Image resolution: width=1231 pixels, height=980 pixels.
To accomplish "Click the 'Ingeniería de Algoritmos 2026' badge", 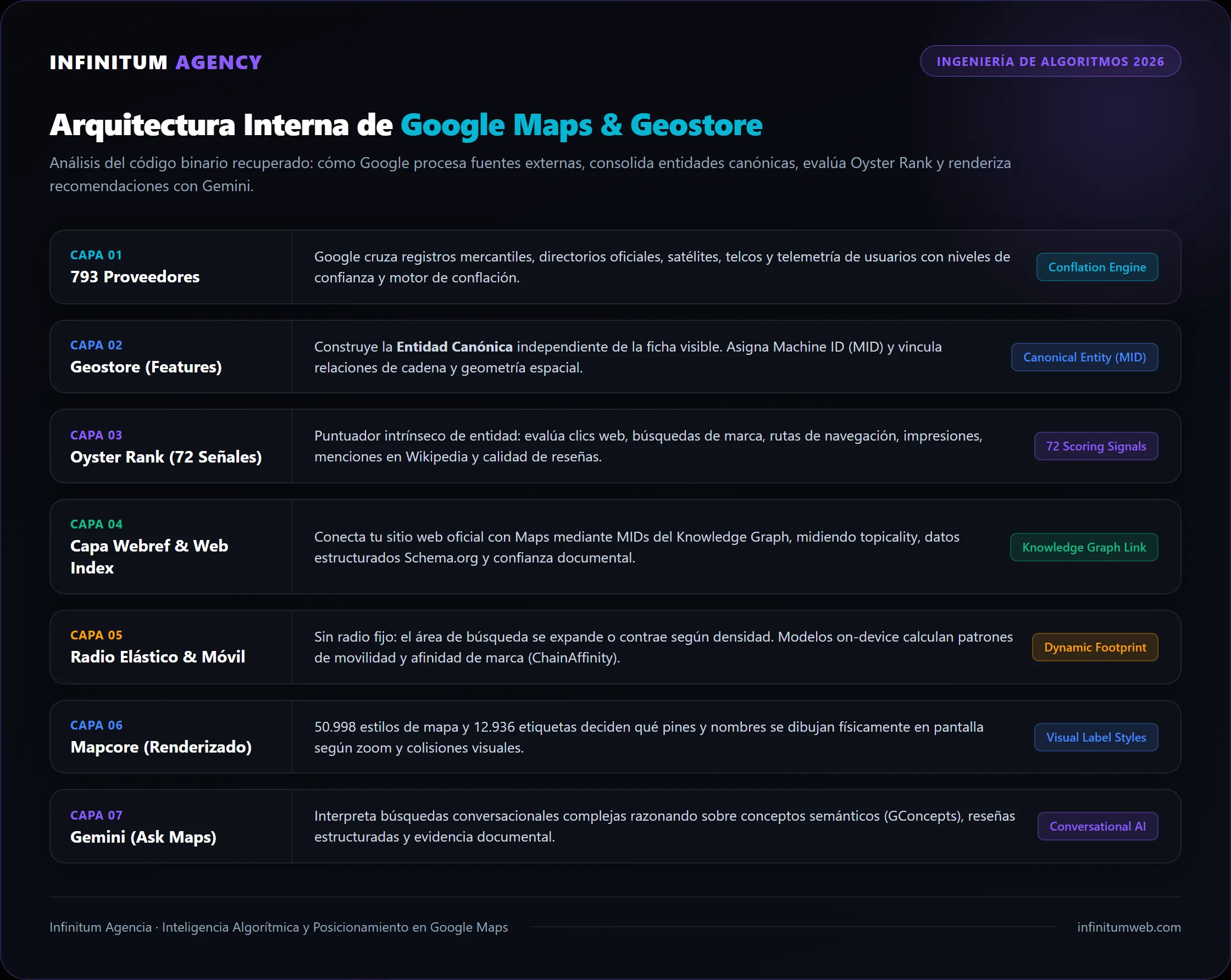I will click(x=1050, y=61).
